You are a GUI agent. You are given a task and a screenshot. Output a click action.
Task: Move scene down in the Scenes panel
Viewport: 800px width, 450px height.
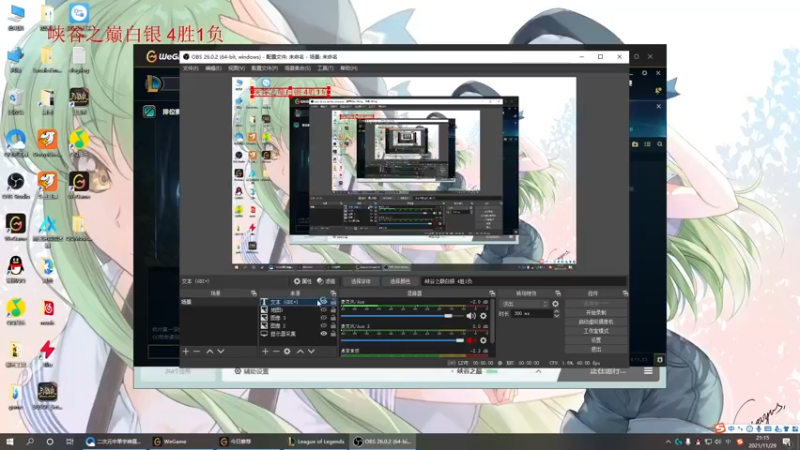(x=221, y=352)
